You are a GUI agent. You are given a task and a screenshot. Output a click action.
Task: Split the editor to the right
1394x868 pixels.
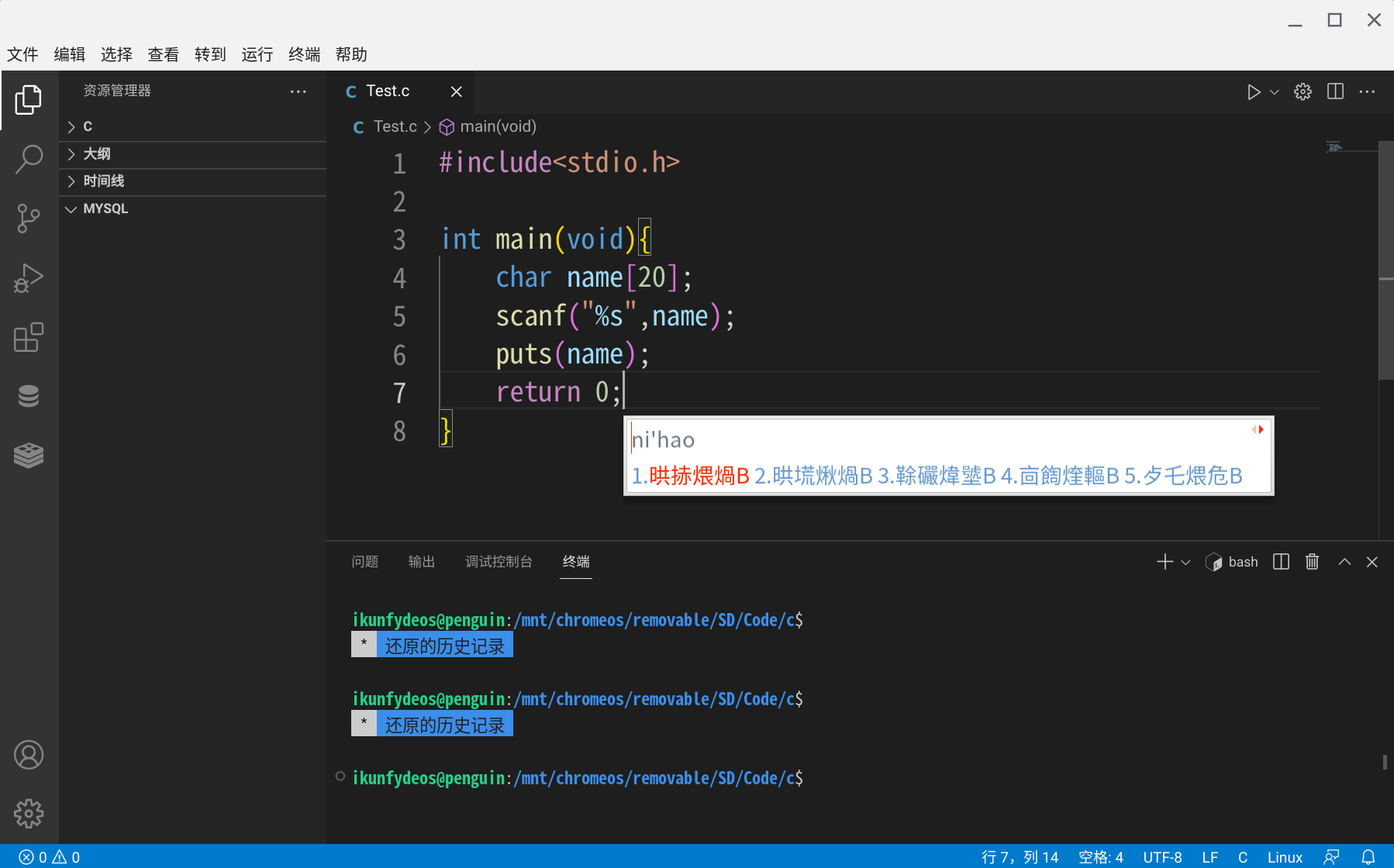click(1335, 92)
